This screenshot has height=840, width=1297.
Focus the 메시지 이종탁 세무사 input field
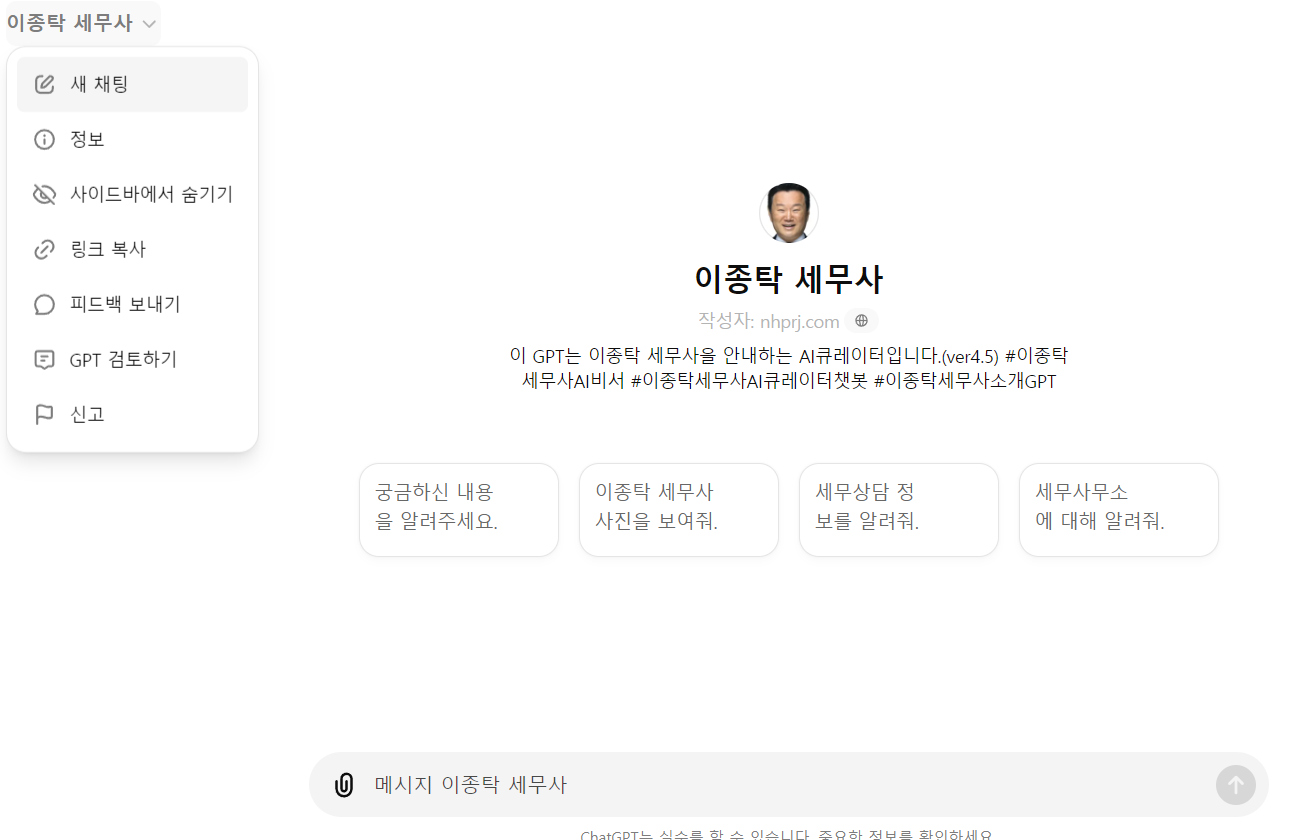coord(788,785)
